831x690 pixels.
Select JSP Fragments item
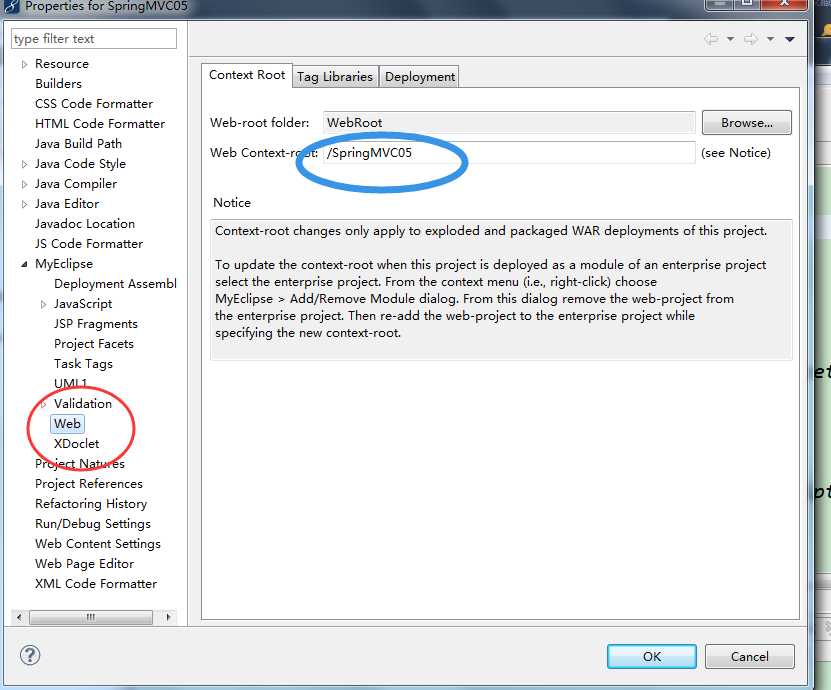coord(95,324)
